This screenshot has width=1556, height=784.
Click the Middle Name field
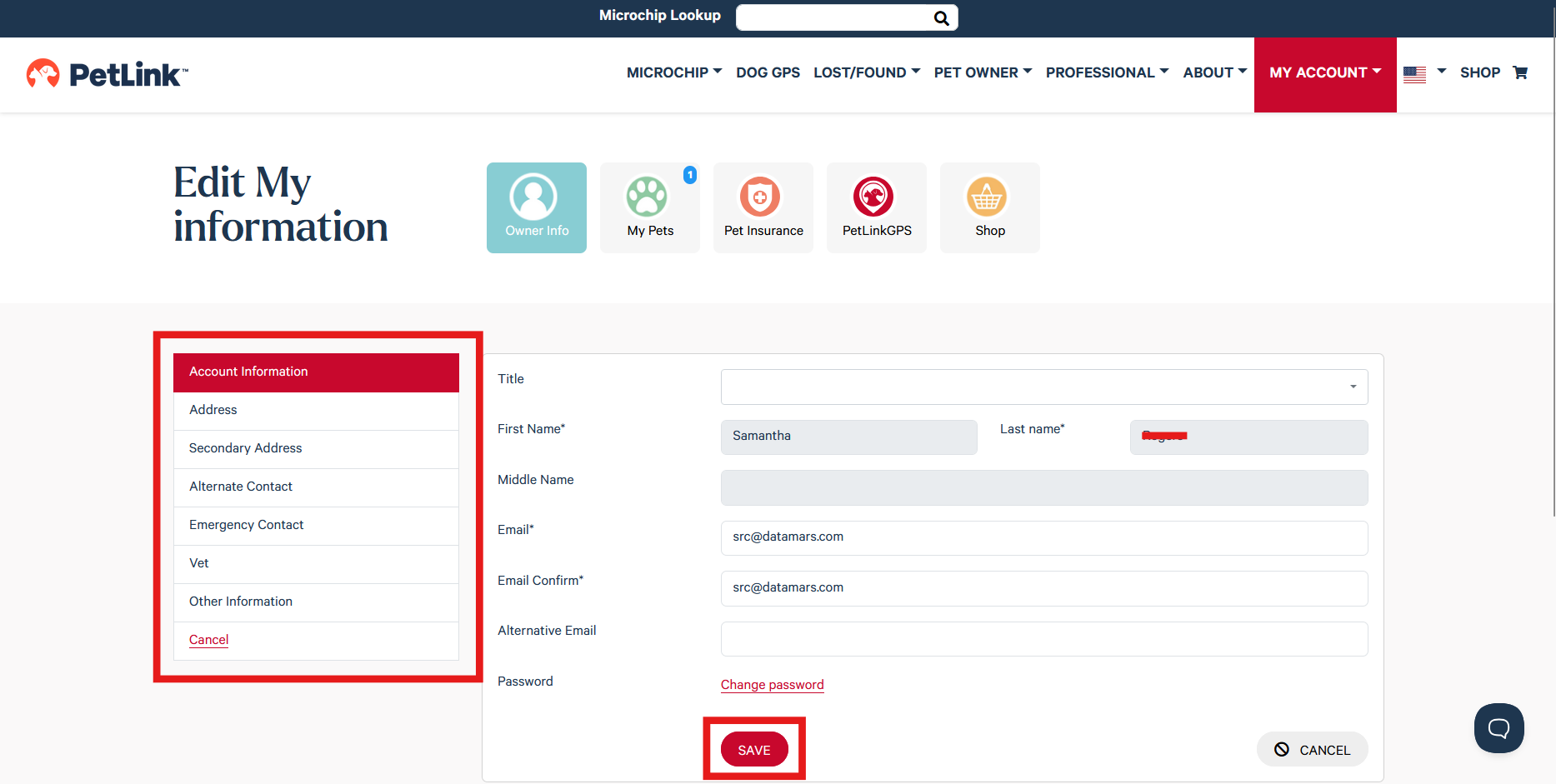1044,487
